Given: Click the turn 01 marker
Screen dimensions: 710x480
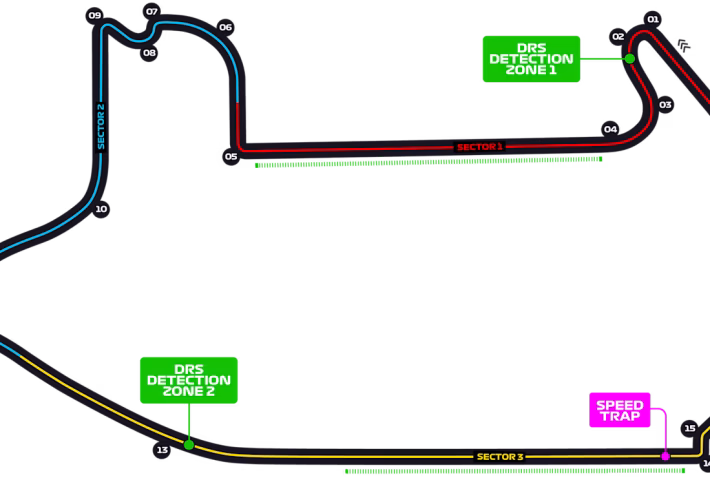Looking at the screenshot, I should coord(652,19).
